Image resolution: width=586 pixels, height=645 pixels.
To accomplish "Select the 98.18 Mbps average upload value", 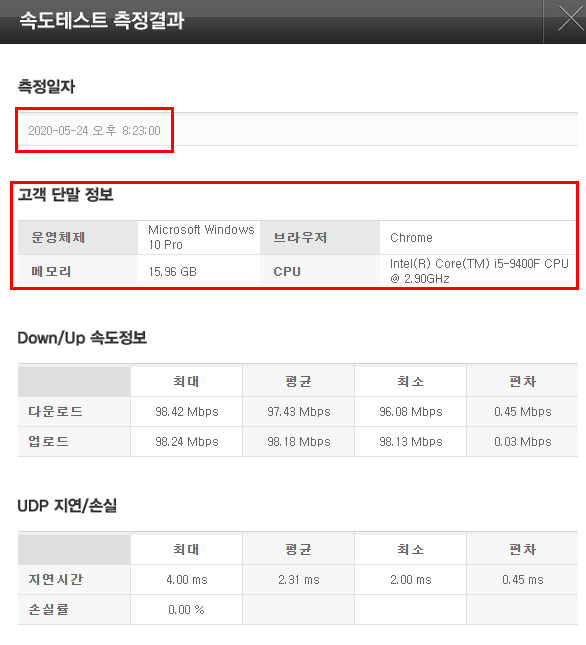I will click(299, 442).
